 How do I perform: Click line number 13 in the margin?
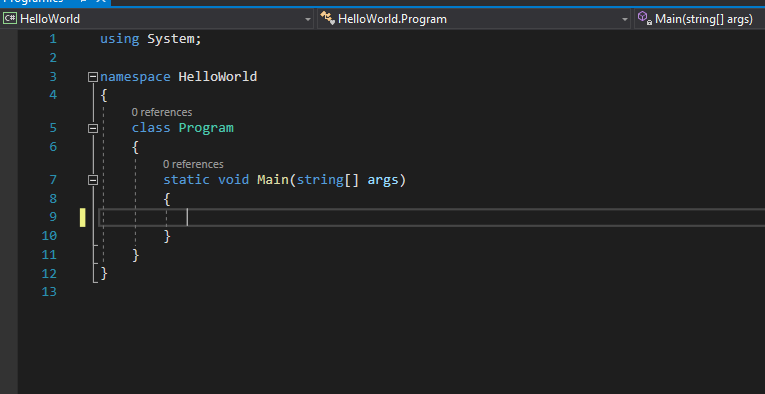[49, 292]
